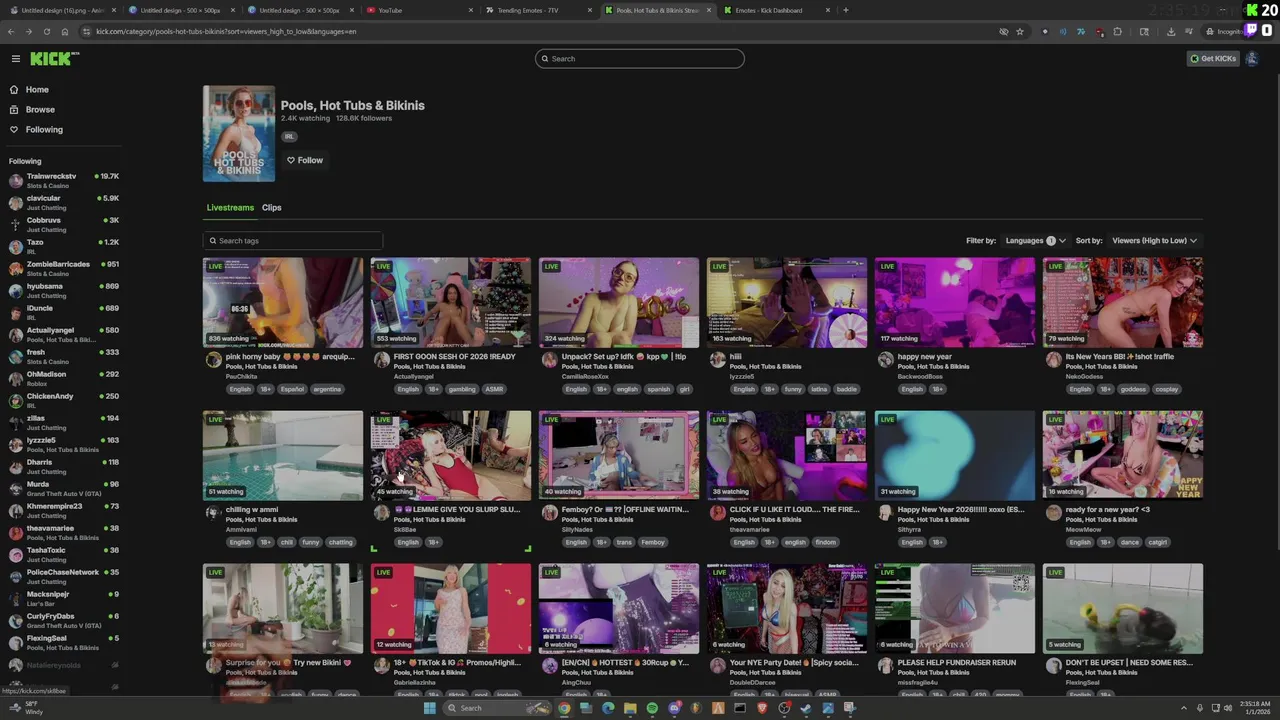Open stream thumbnail with 836 watching
Viewport: 1280px width, 720px height.
[283, 303]
